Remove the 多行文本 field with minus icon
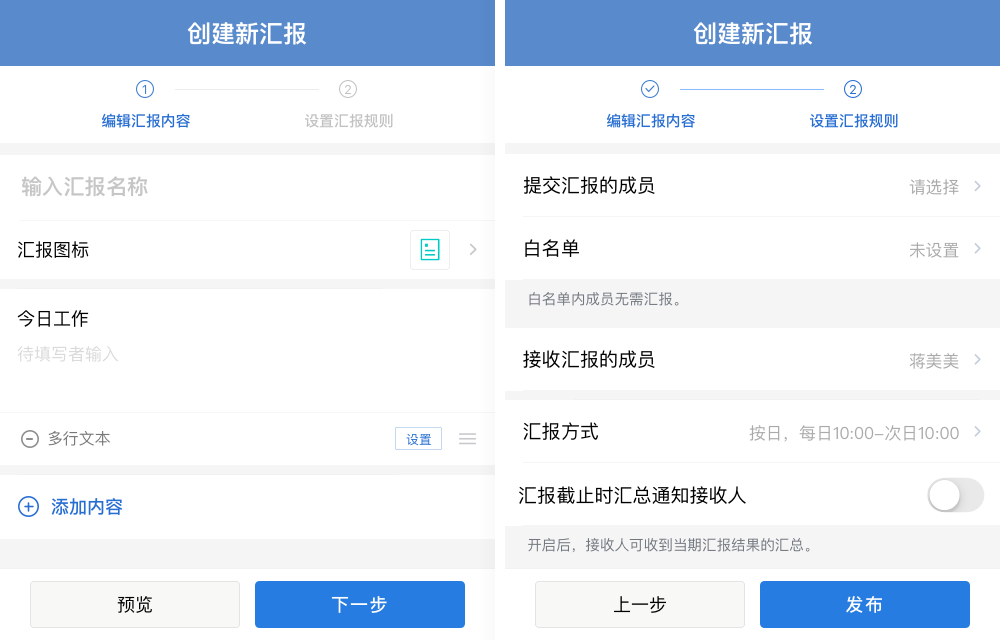1000x640 pixels. click(x=29, y=439)
